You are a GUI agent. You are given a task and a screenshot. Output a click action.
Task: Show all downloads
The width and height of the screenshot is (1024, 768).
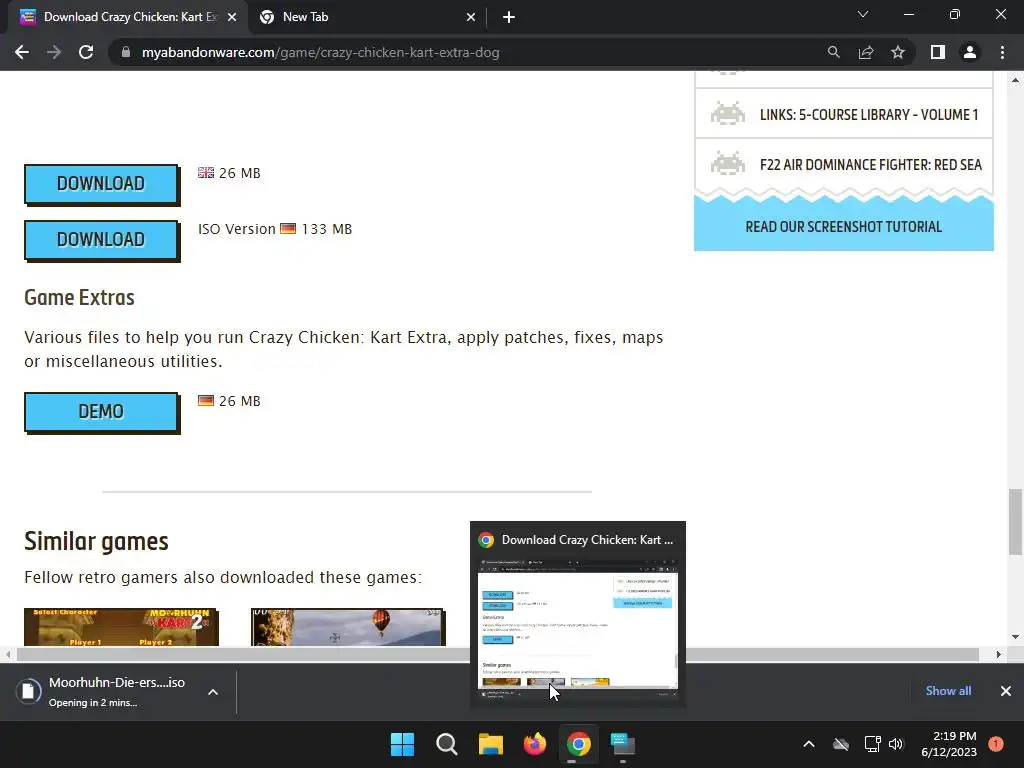pyautogui.click(x=948, y=691)
